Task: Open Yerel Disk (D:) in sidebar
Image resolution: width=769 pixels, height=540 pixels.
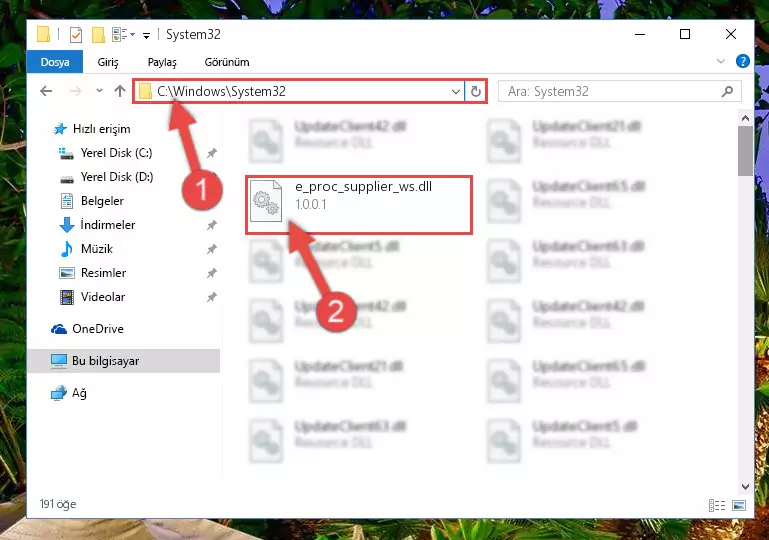Action: 117,177
